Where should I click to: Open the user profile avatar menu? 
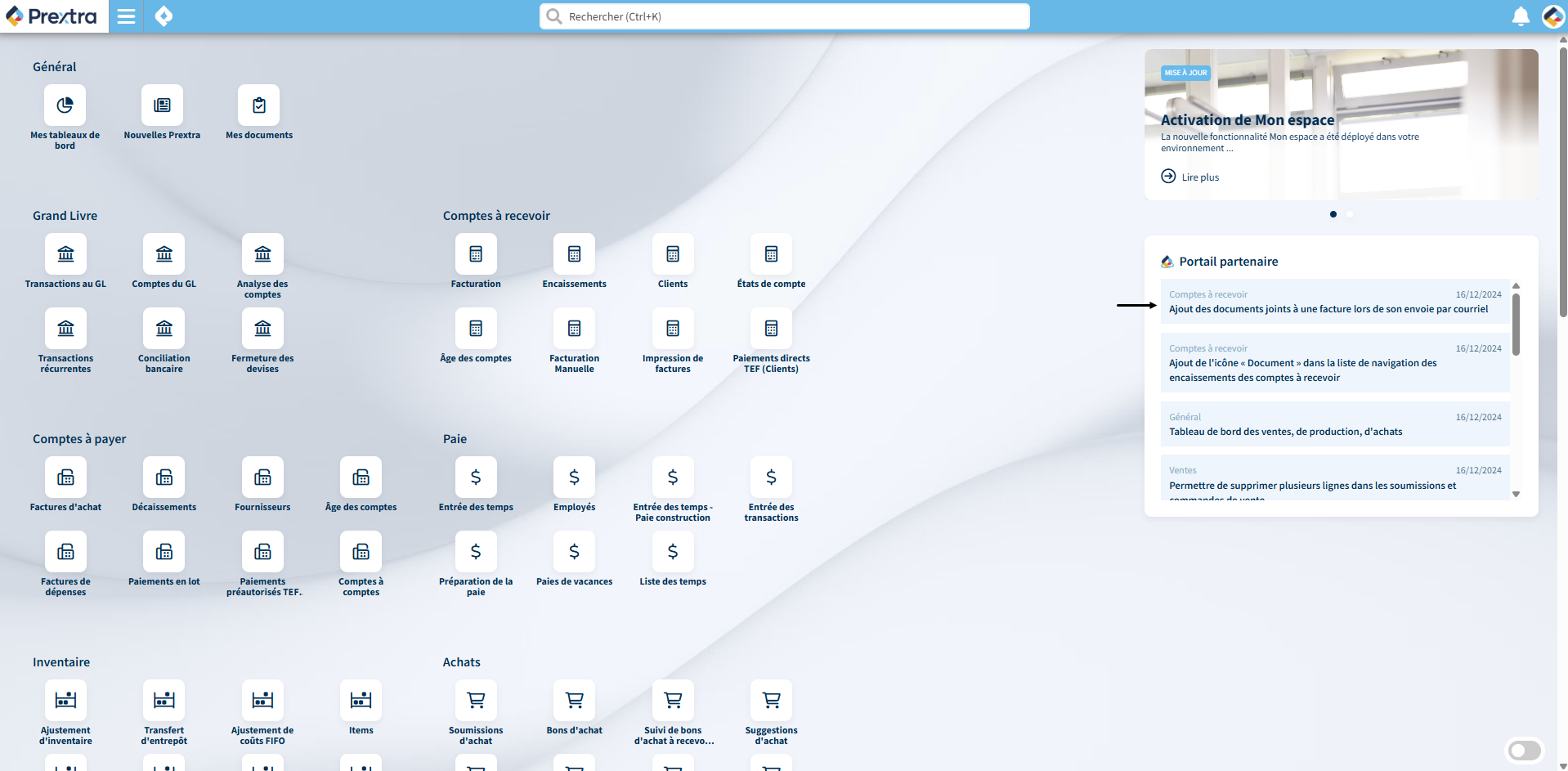(x=1552, y=16)
